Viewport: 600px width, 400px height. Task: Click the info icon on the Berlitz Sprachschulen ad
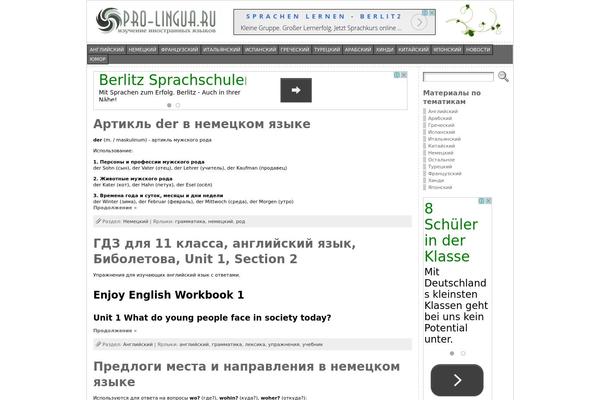tap(397, 75)
